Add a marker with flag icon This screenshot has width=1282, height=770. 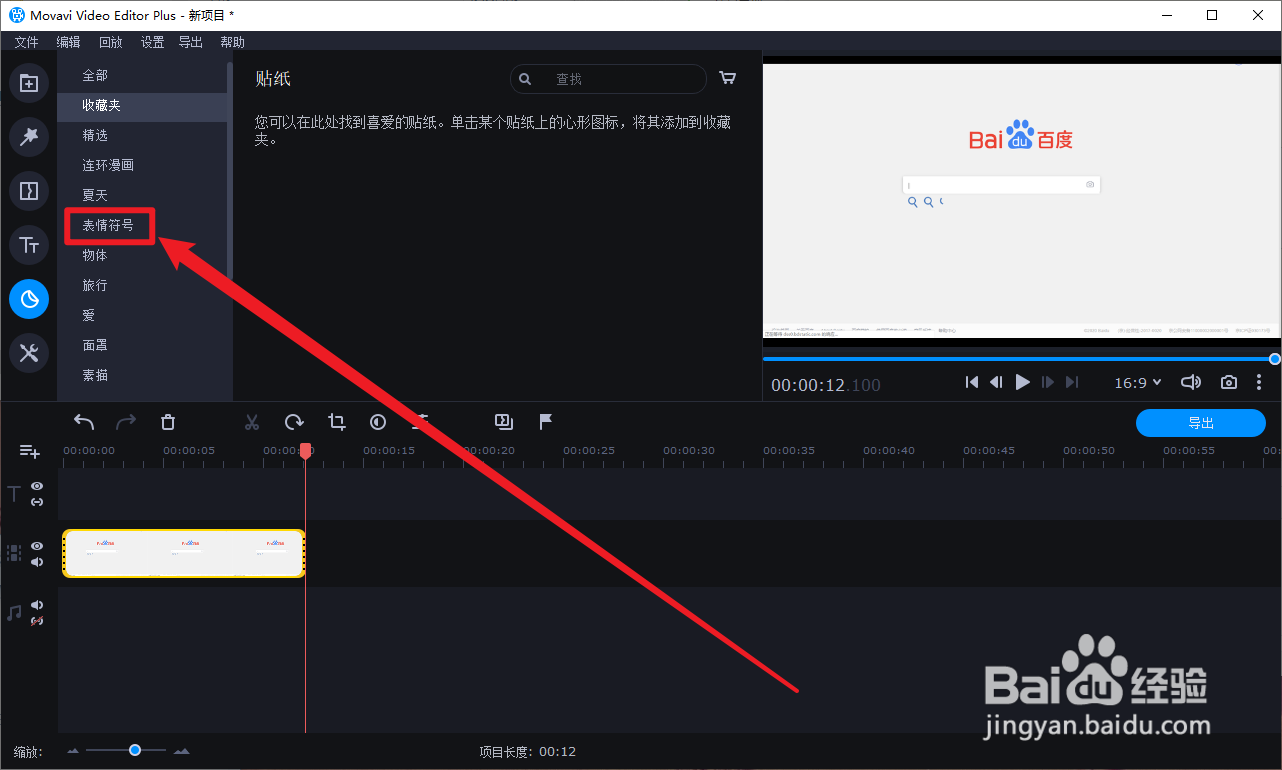(x=546, y=422)
